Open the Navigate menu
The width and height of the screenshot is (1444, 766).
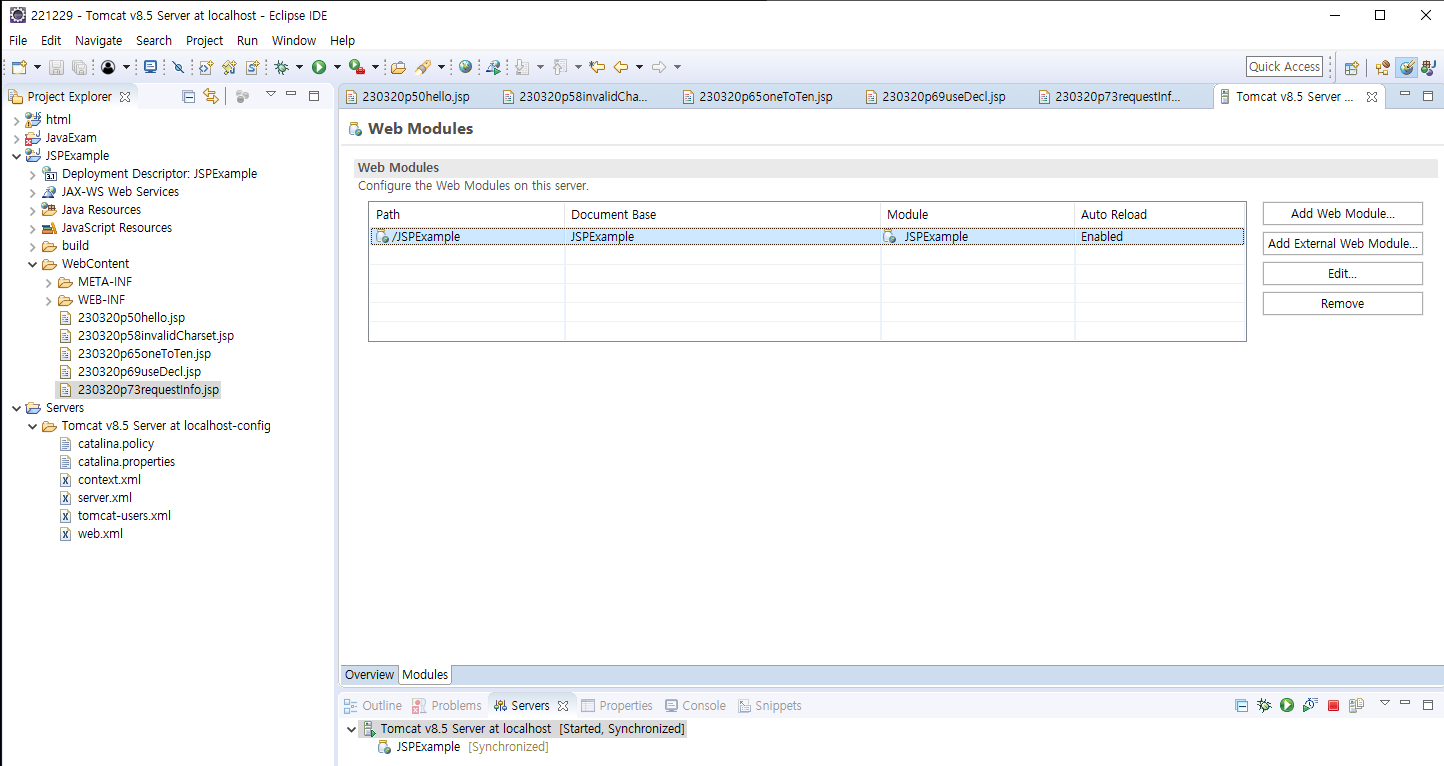[x=98, y=40]
